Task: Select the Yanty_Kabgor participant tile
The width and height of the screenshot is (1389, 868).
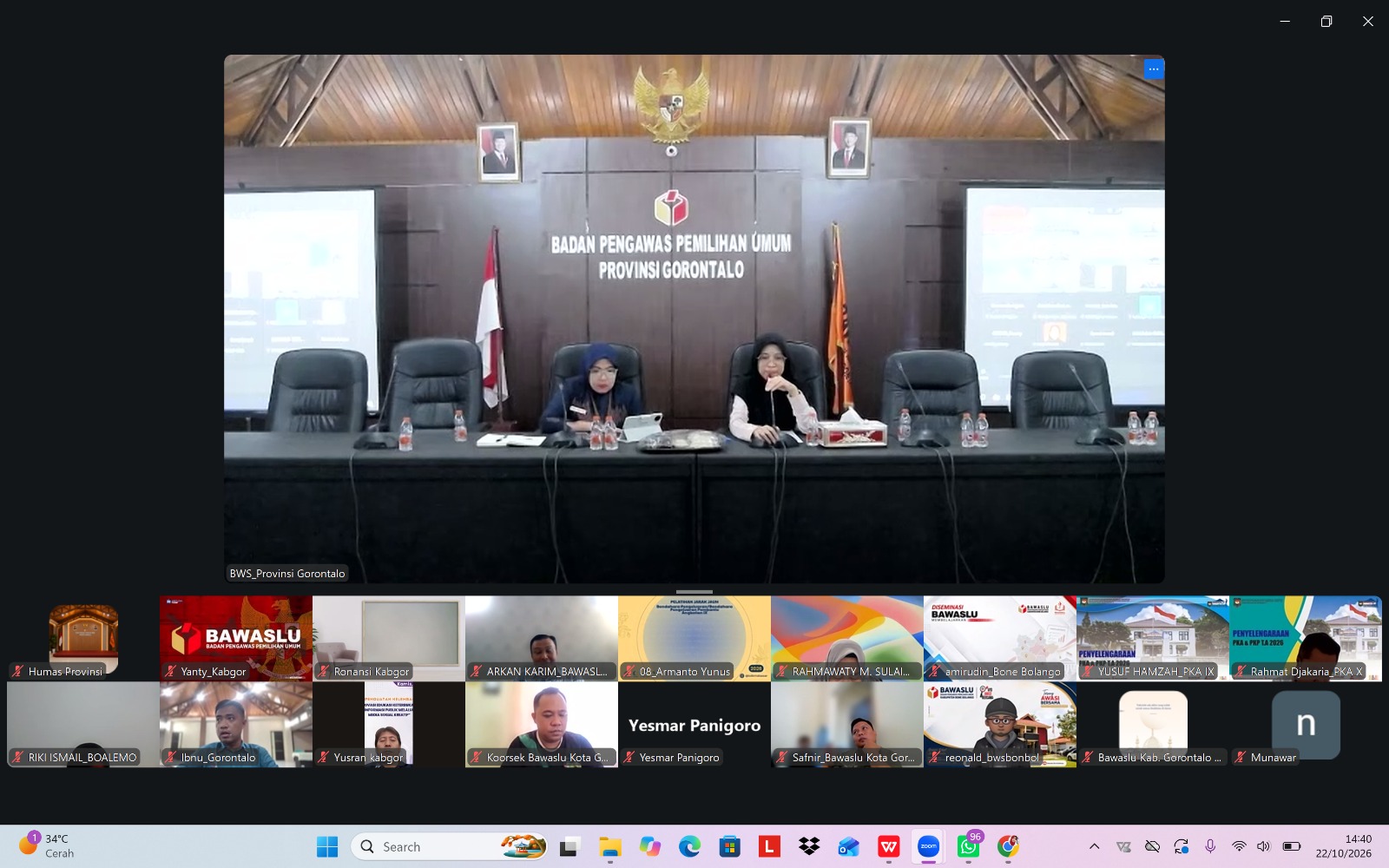Action: point(236,638)
